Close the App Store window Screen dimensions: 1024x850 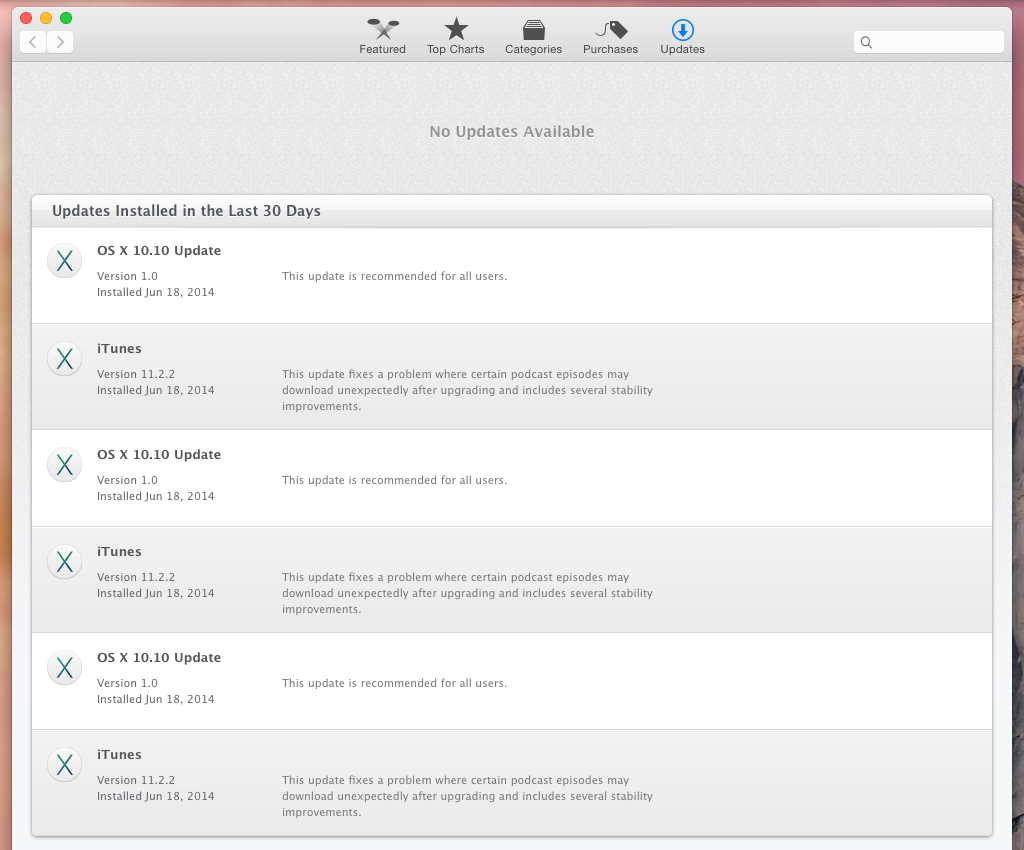(x=26, y=18)
